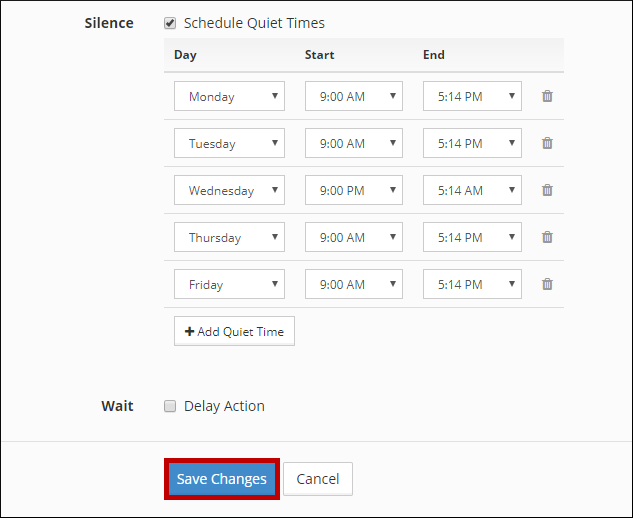633x518 pixels.
Task: Open the Friday end time dropdown
Action: [x=472, y=284]
